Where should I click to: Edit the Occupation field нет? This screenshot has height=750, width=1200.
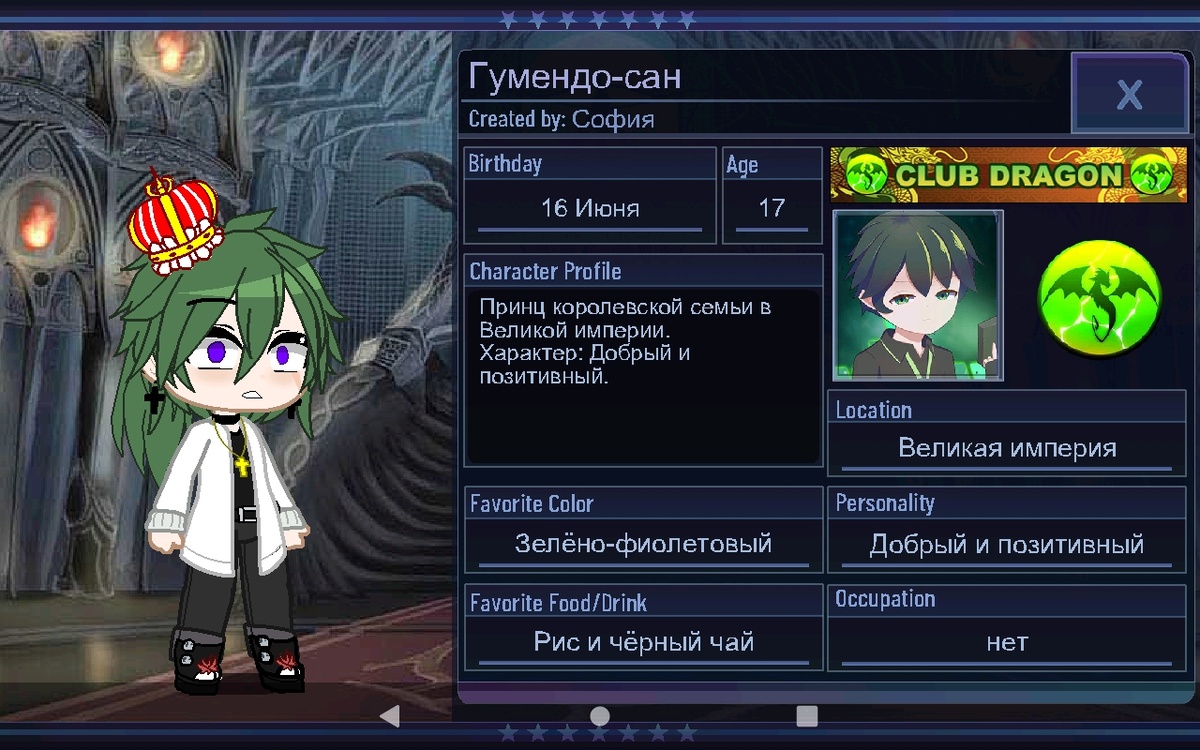point(1007,642)
